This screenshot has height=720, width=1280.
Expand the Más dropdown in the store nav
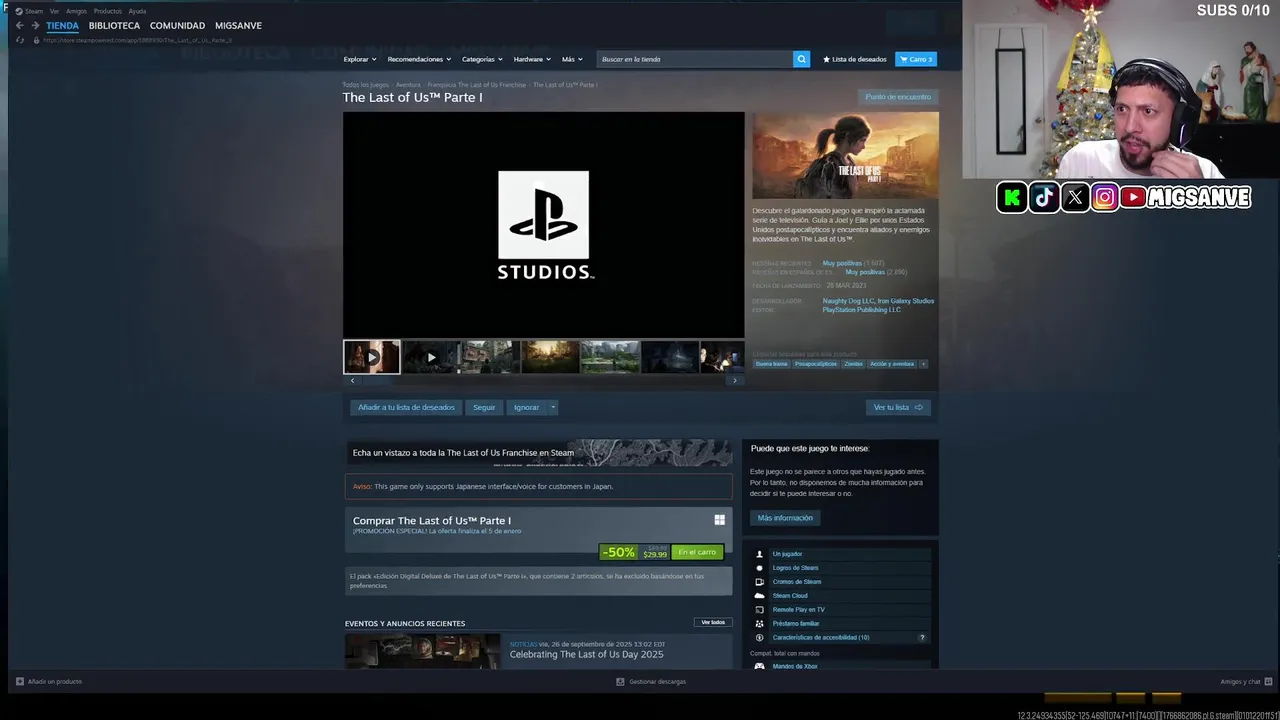(572, 59)
